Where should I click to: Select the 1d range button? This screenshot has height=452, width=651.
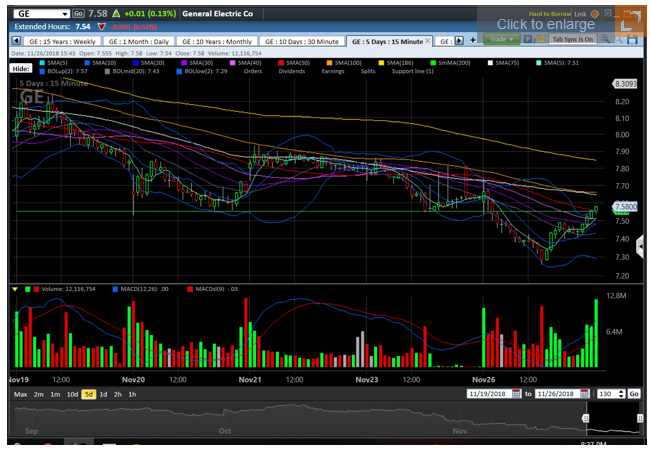(103, 394)
